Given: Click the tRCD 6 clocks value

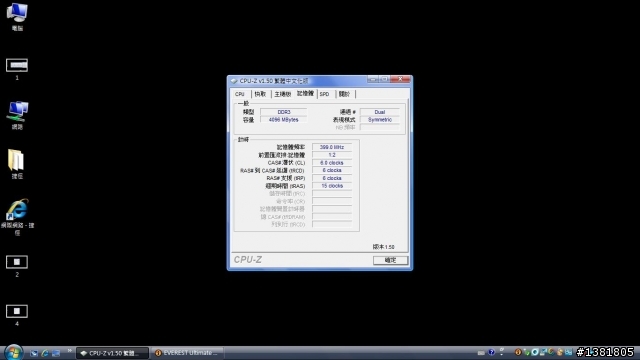Looking at the screenshot, I should coord(332,170).
